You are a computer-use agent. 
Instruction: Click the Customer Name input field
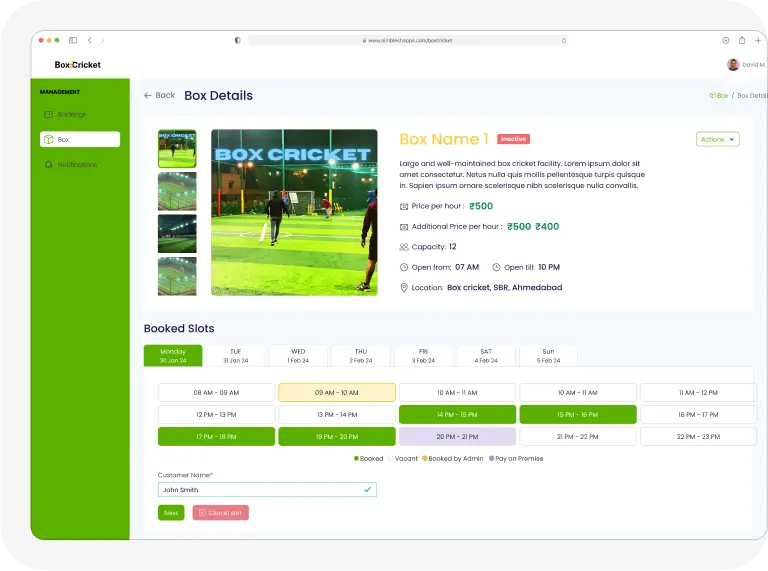click(x=260, y=490)
